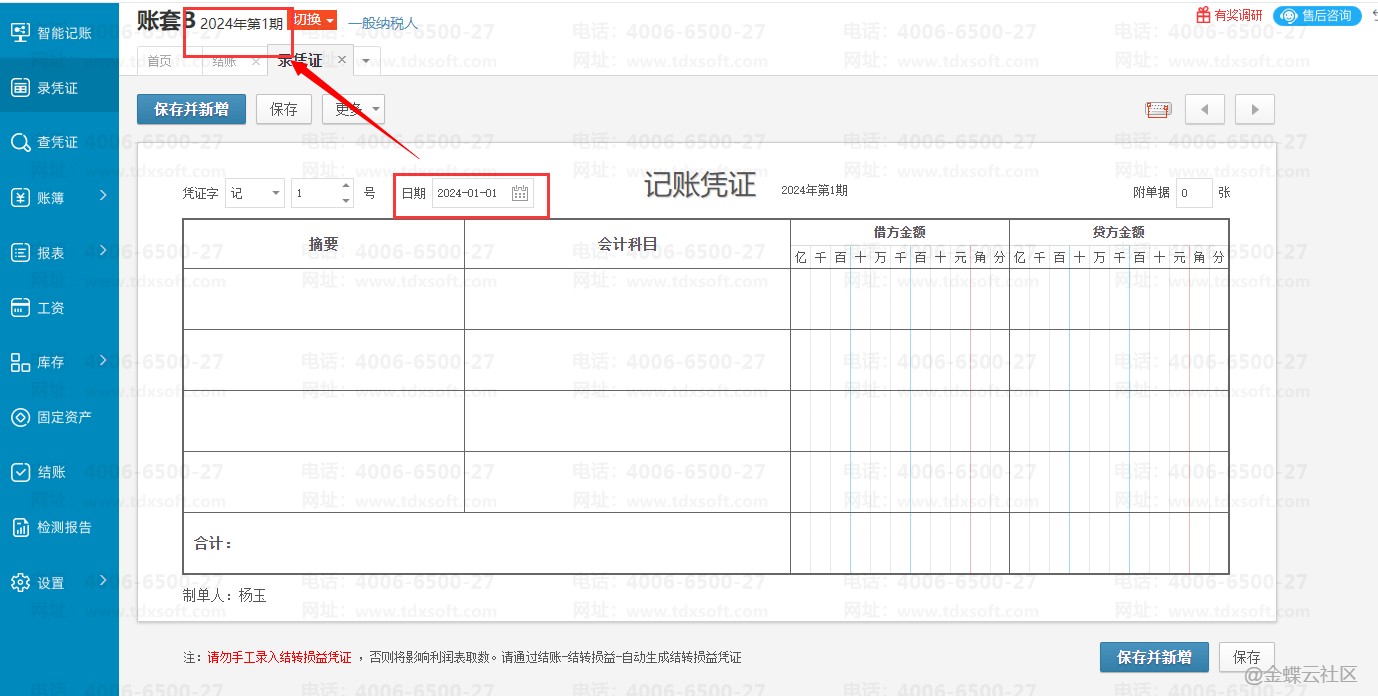Expand the 设置 sidebar submenu
The image size is (1378, 696).
[x=104, y=580]
